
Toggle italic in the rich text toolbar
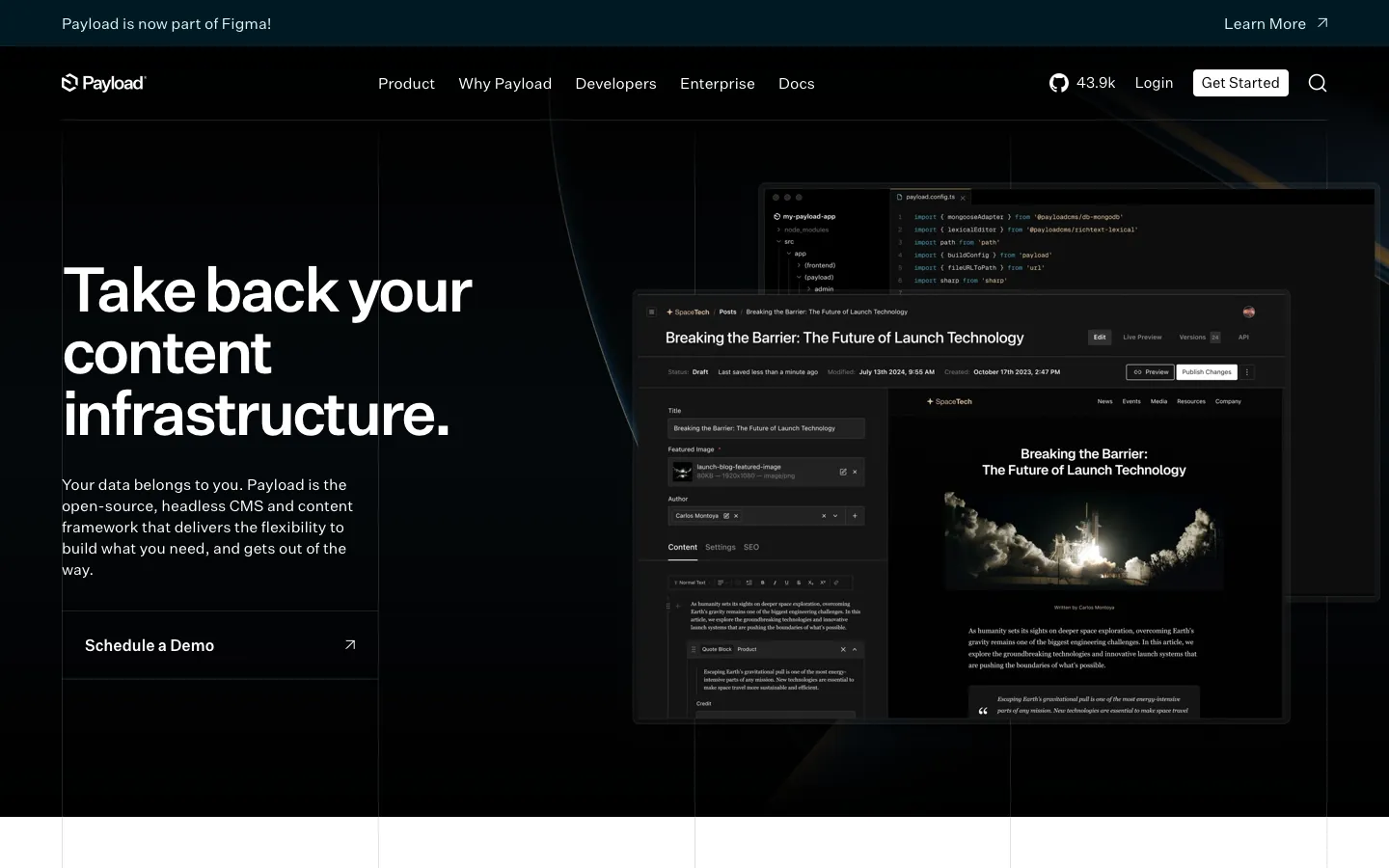pos(775,583)
